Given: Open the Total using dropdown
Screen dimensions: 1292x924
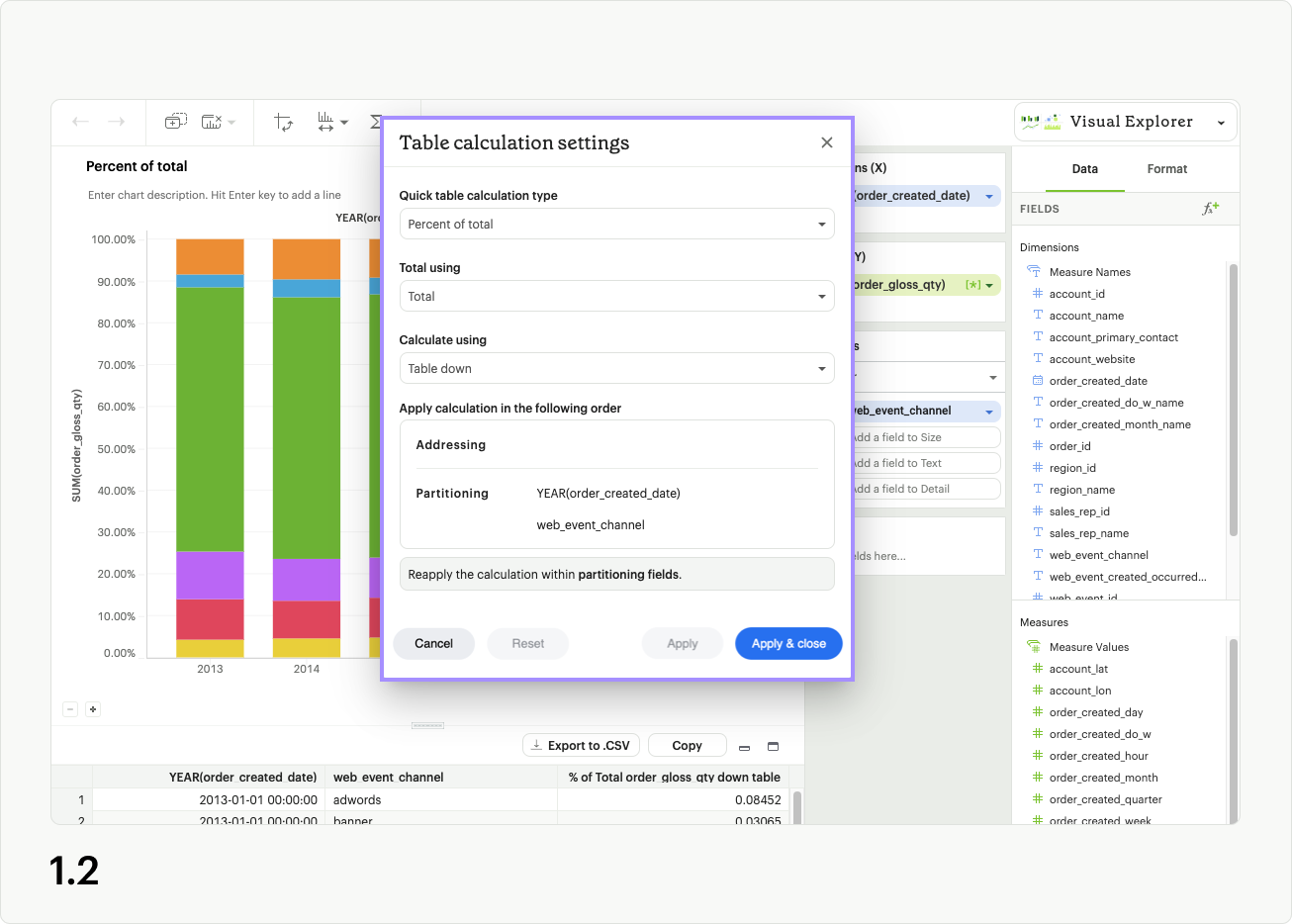Looking at the screenshot, I should 616,296.
